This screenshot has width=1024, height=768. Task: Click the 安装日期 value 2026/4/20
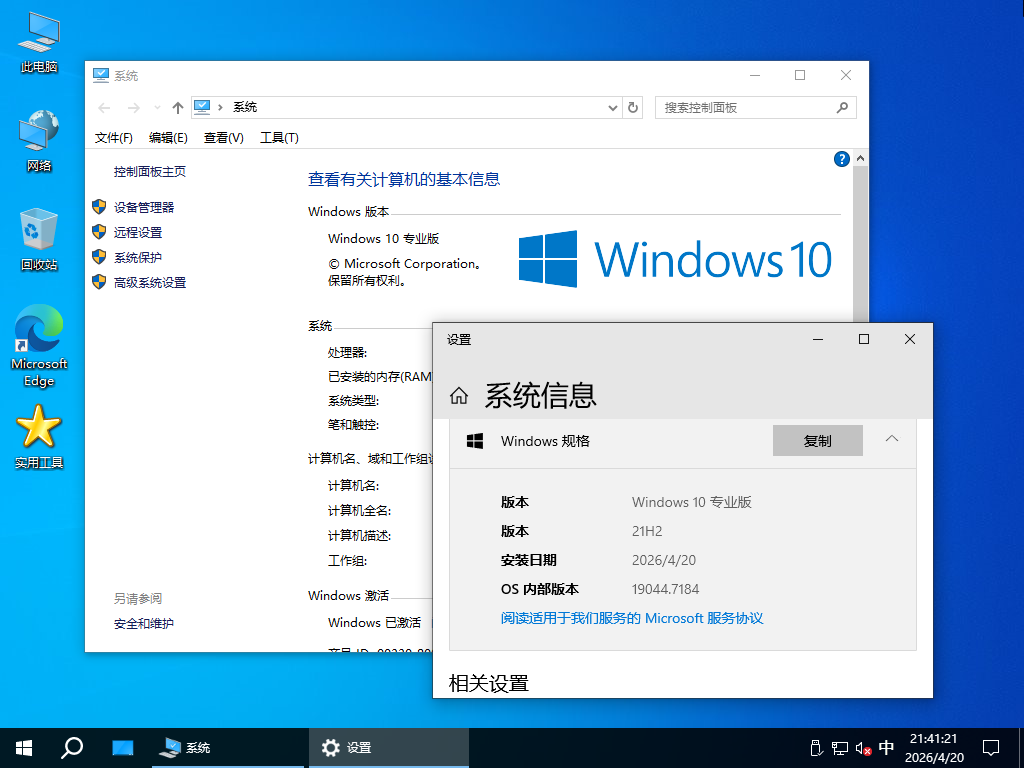pyautogui.click(x=664, y=560)
